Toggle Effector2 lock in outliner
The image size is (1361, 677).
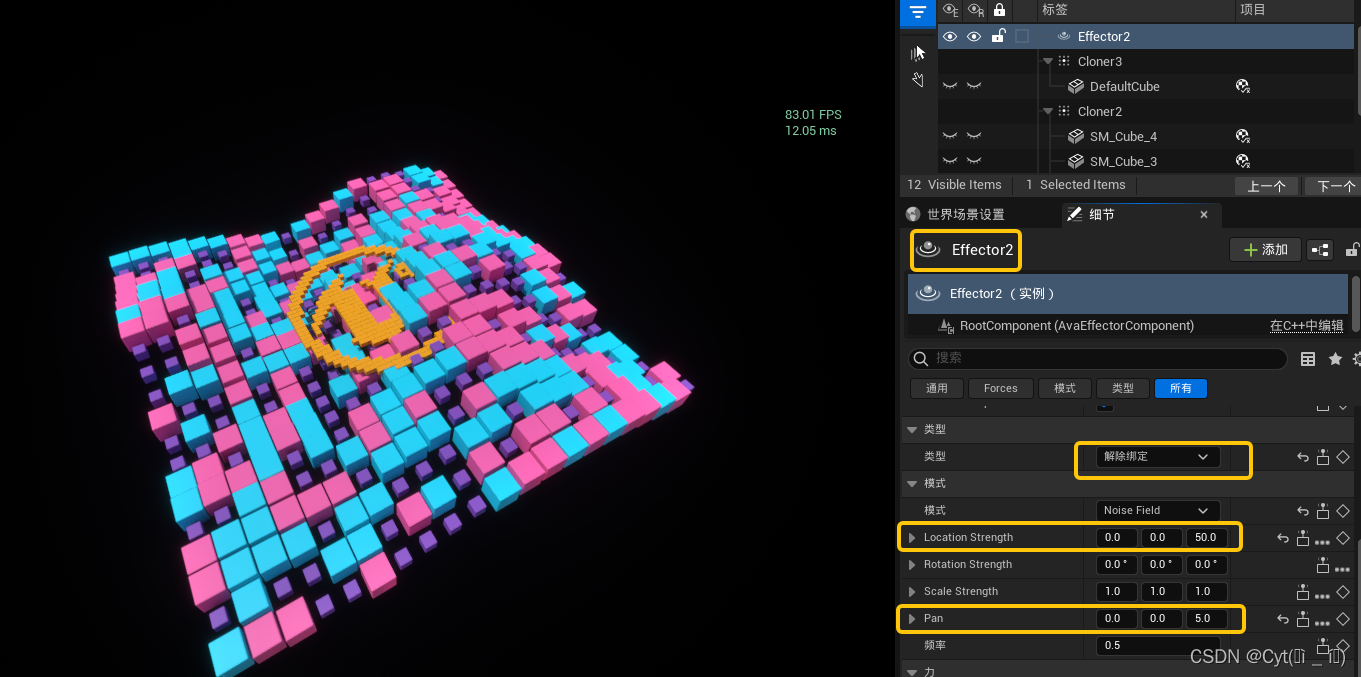[998, 37]
